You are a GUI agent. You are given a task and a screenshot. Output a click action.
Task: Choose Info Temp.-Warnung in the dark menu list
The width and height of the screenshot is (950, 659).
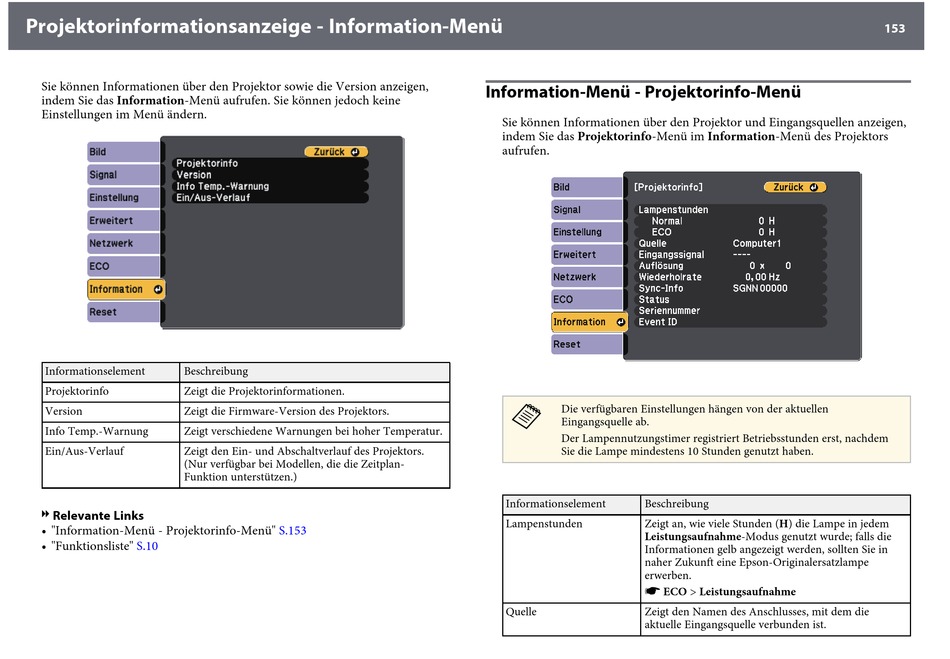(270, 187)
